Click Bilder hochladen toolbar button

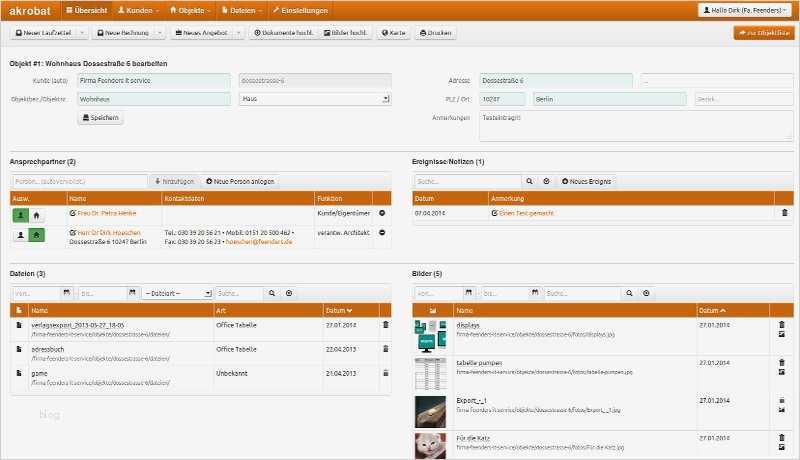(x=345, y=33)
